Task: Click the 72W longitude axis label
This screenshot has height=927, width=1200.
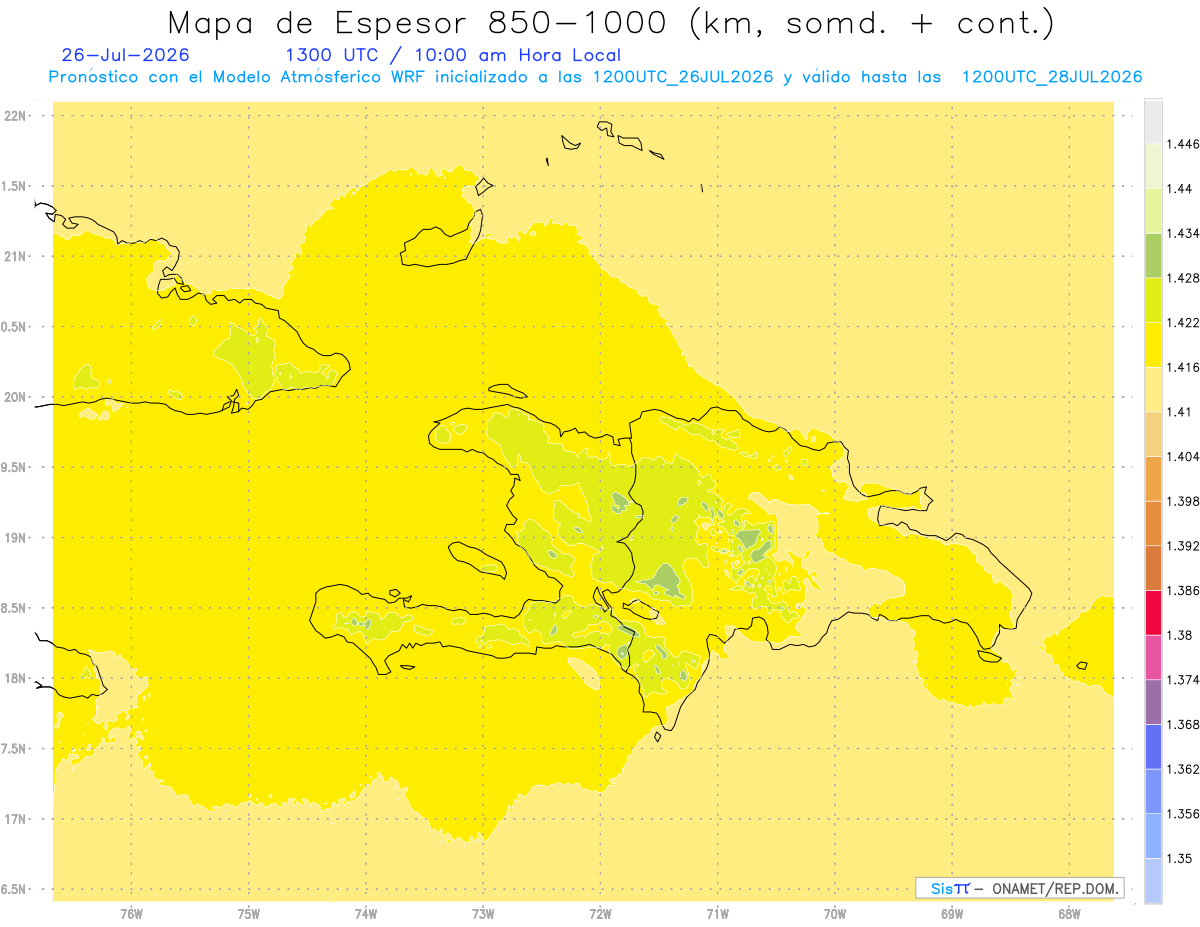Action: [600, 914]
